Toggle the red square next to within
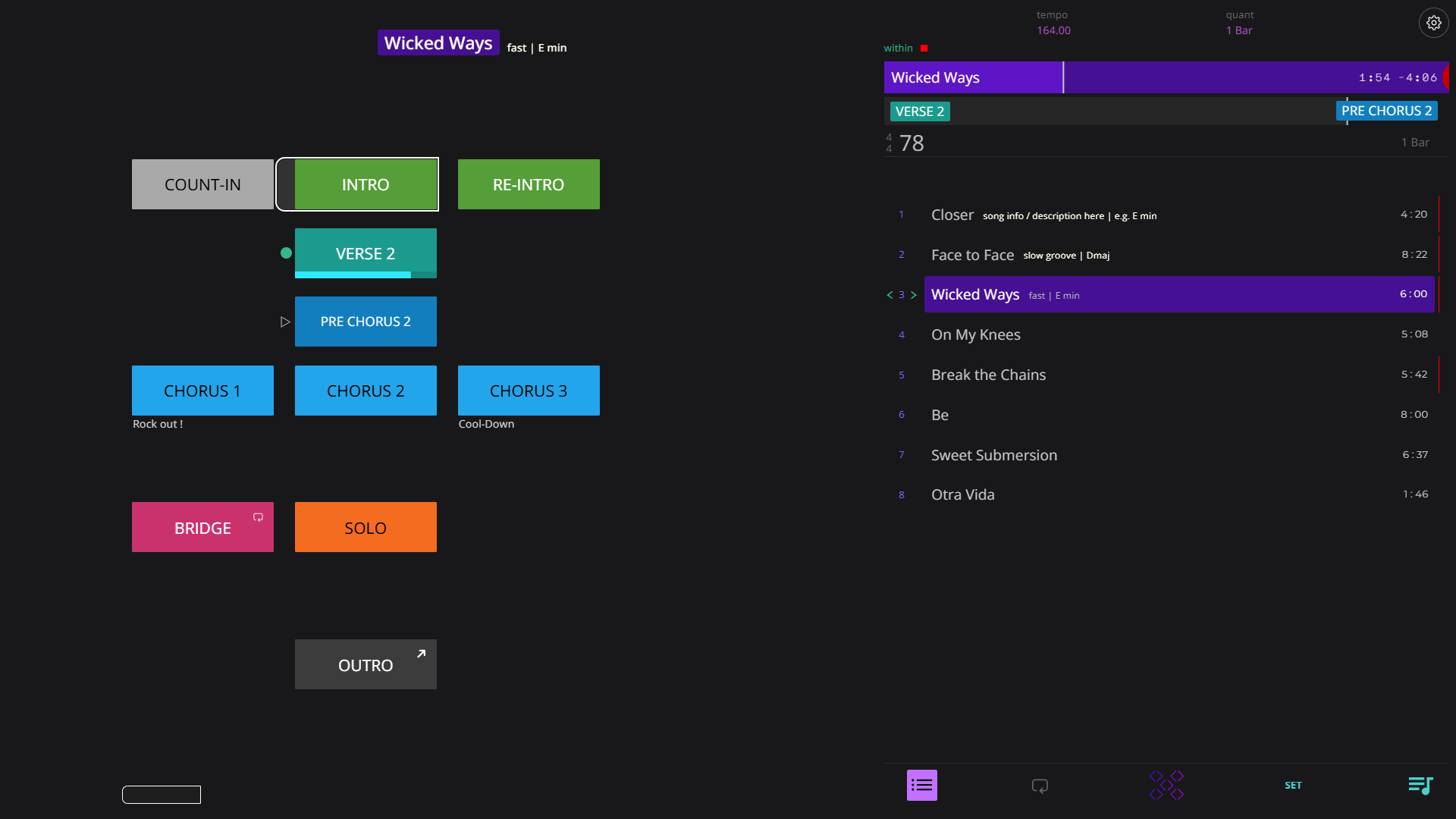Viewport: 1456px width, 819px height. 924,48
